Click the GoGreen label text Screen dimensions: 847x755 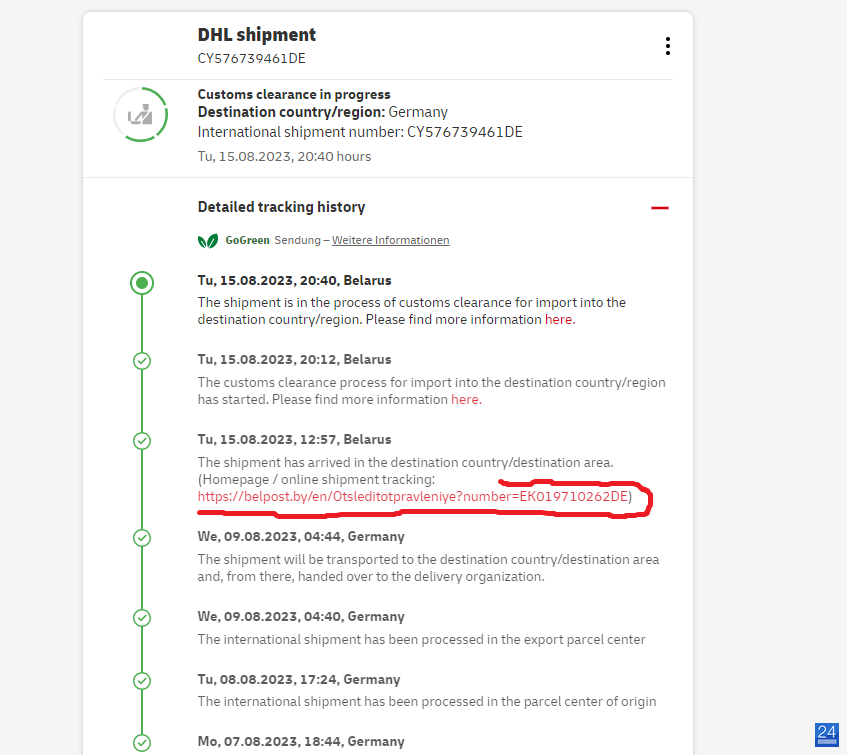point(247,240)
